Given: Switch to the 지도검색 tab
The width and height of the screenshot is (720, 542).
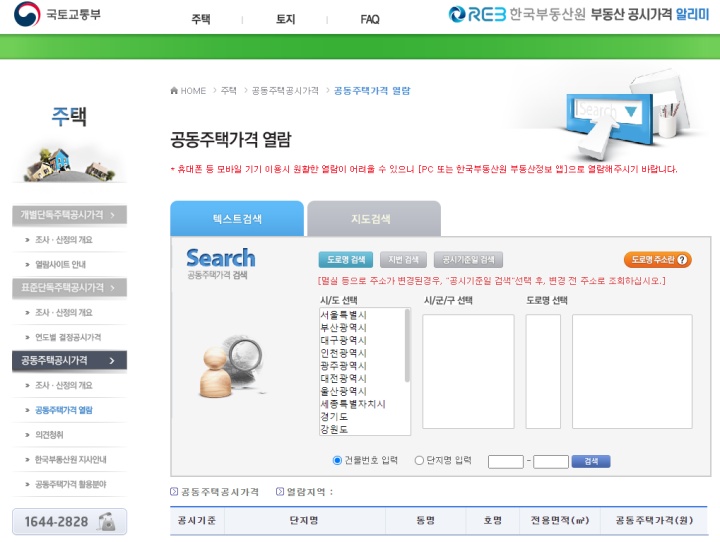Looking at the screenshot, I should (x=374, y=219).
